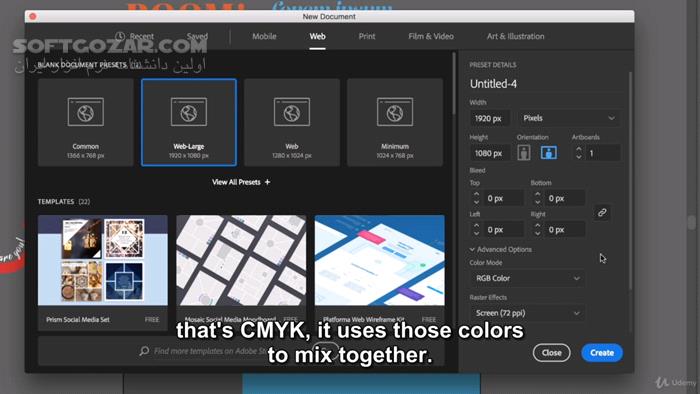700x394 pixels.
Task: Click the Right bleed stepper arrows
Action: pos(538,229)
